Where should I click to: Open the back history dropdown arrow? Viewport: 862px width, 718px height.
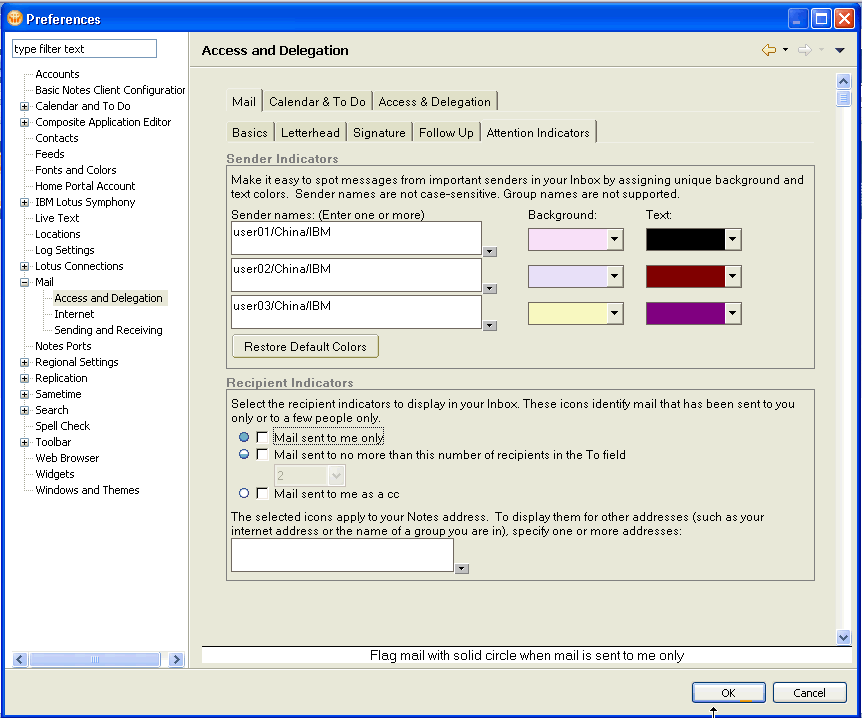coord(785,50)
